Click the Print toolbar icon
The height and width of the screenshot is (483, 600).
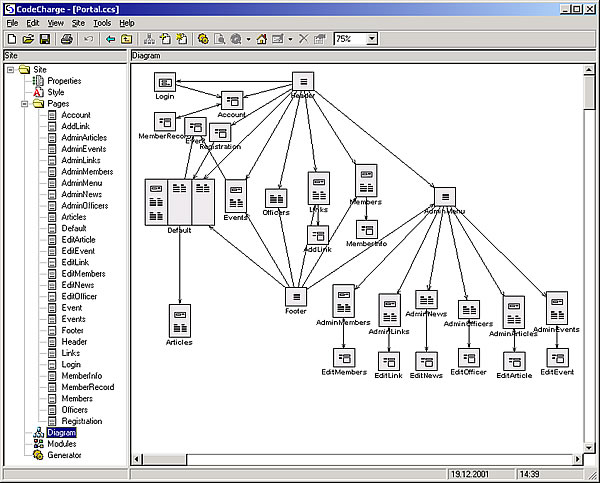[x=66, y=39]
